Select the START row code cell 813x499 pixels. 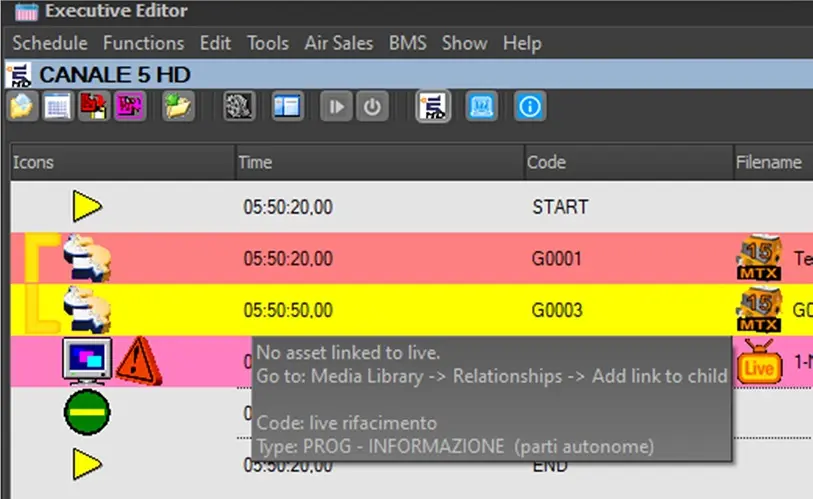[x=560, y=207]
